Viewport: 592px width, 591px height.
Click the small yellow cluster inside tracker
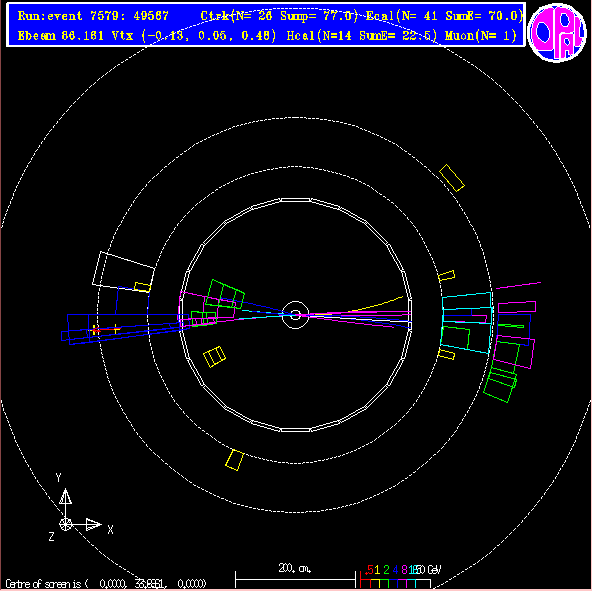click(x=214, y=356)
